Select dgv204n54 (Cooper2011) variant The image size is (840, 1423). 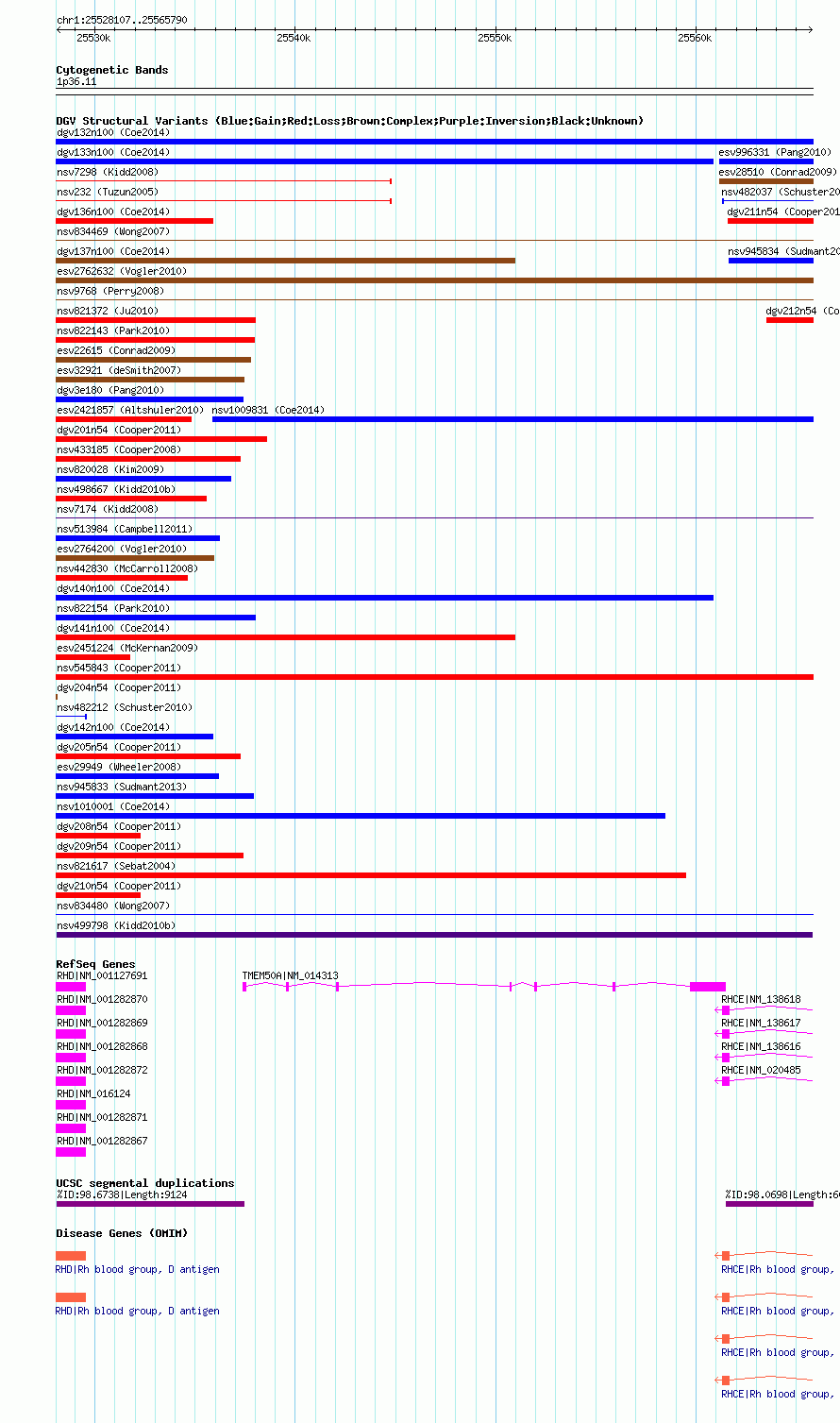[119, 688]
